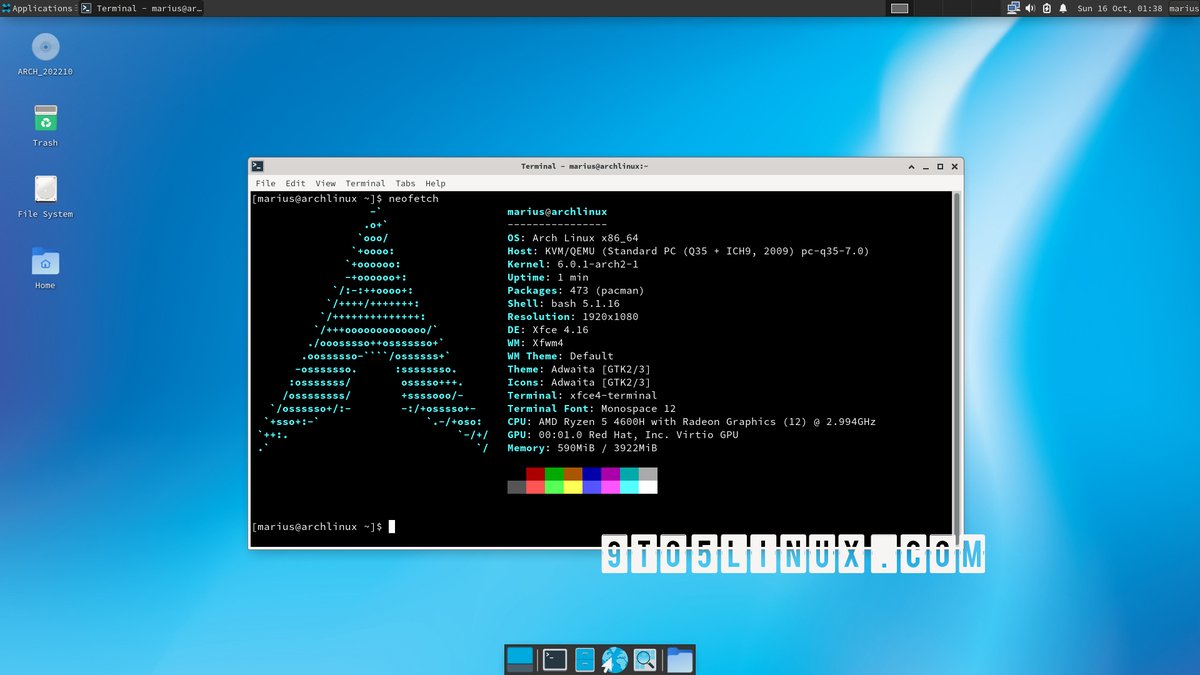This screenshot has height=675, width=1200.
Task: Click the 'OS: Arch Linux x86_64' line
Action: pyautogui.click(x=572, y=238)
